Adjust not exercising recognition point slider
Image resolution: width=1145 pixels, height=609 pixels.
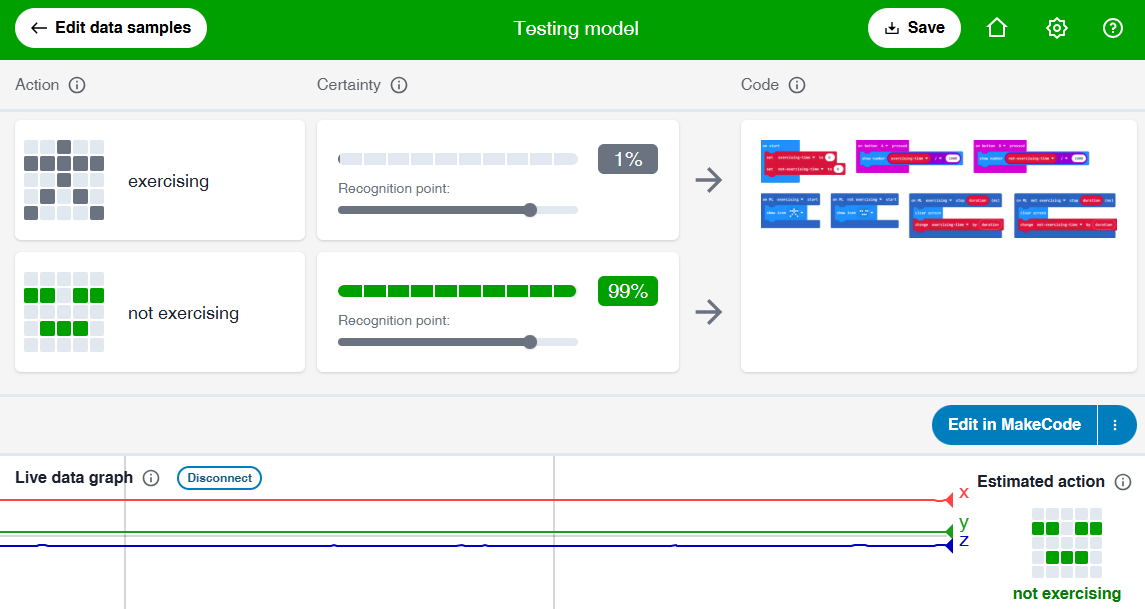tap(530, 342)
